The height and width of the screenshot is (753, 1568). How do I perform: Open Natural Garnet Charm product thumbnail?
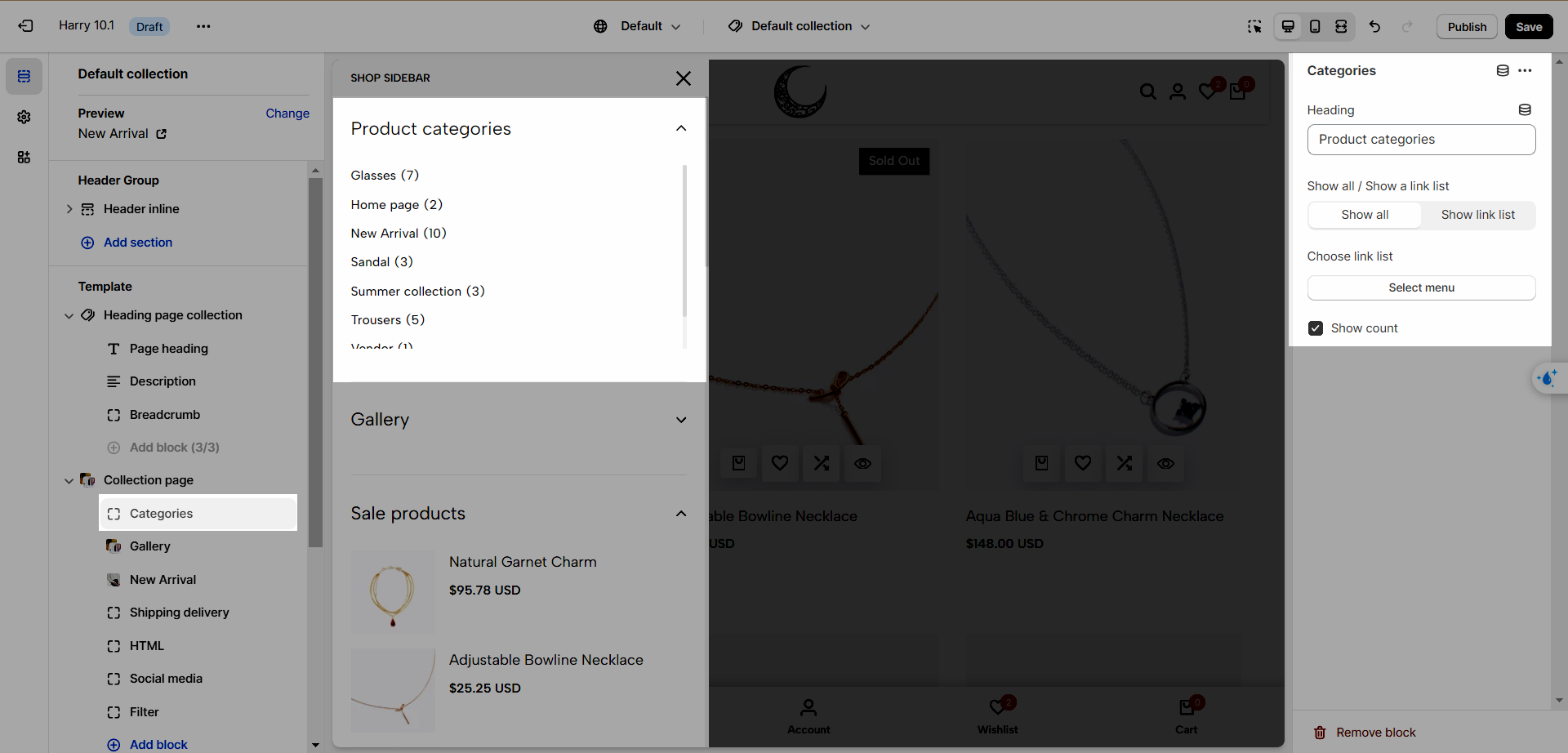coord(393,593)
